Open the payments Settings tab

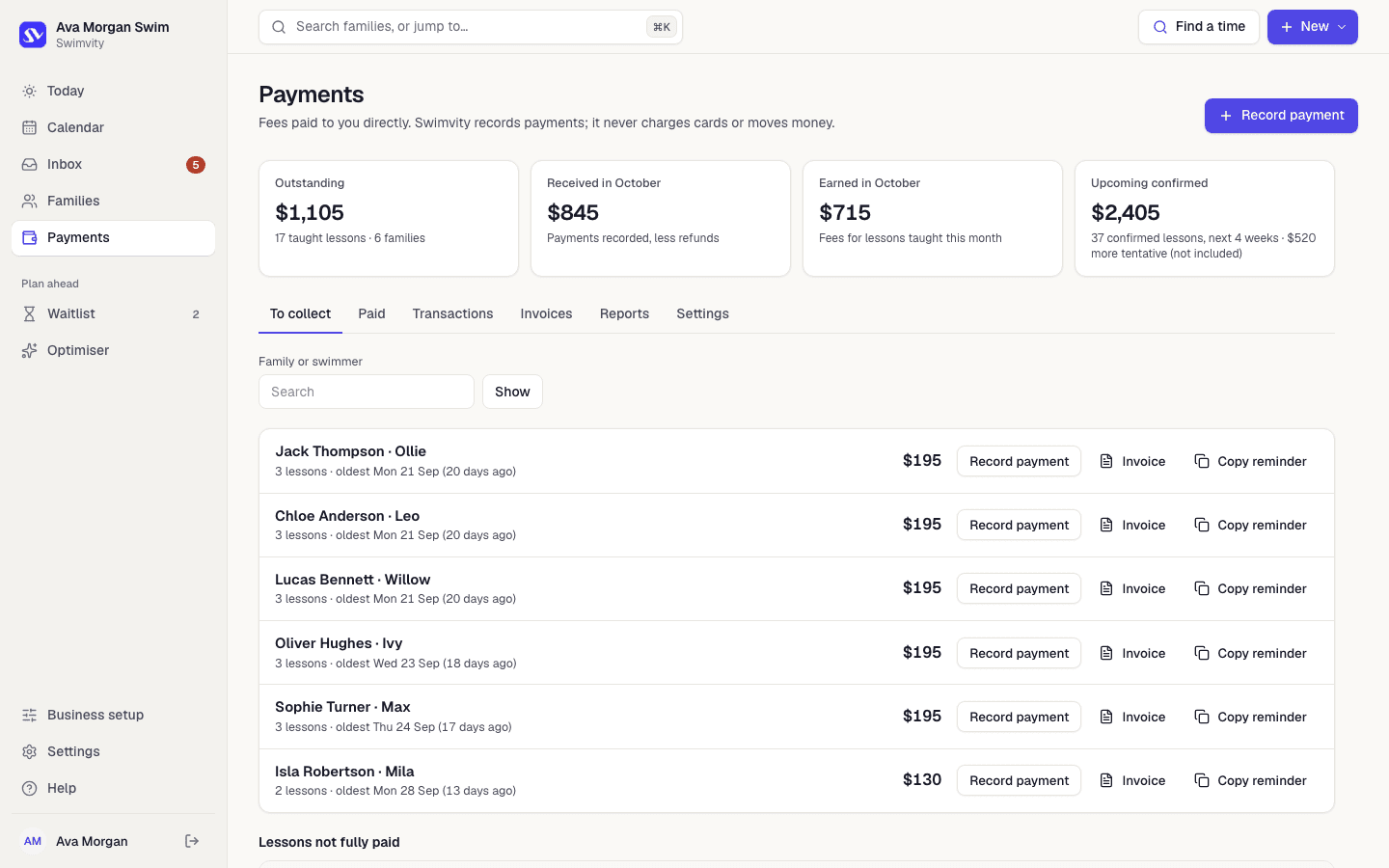click(702, 313)
